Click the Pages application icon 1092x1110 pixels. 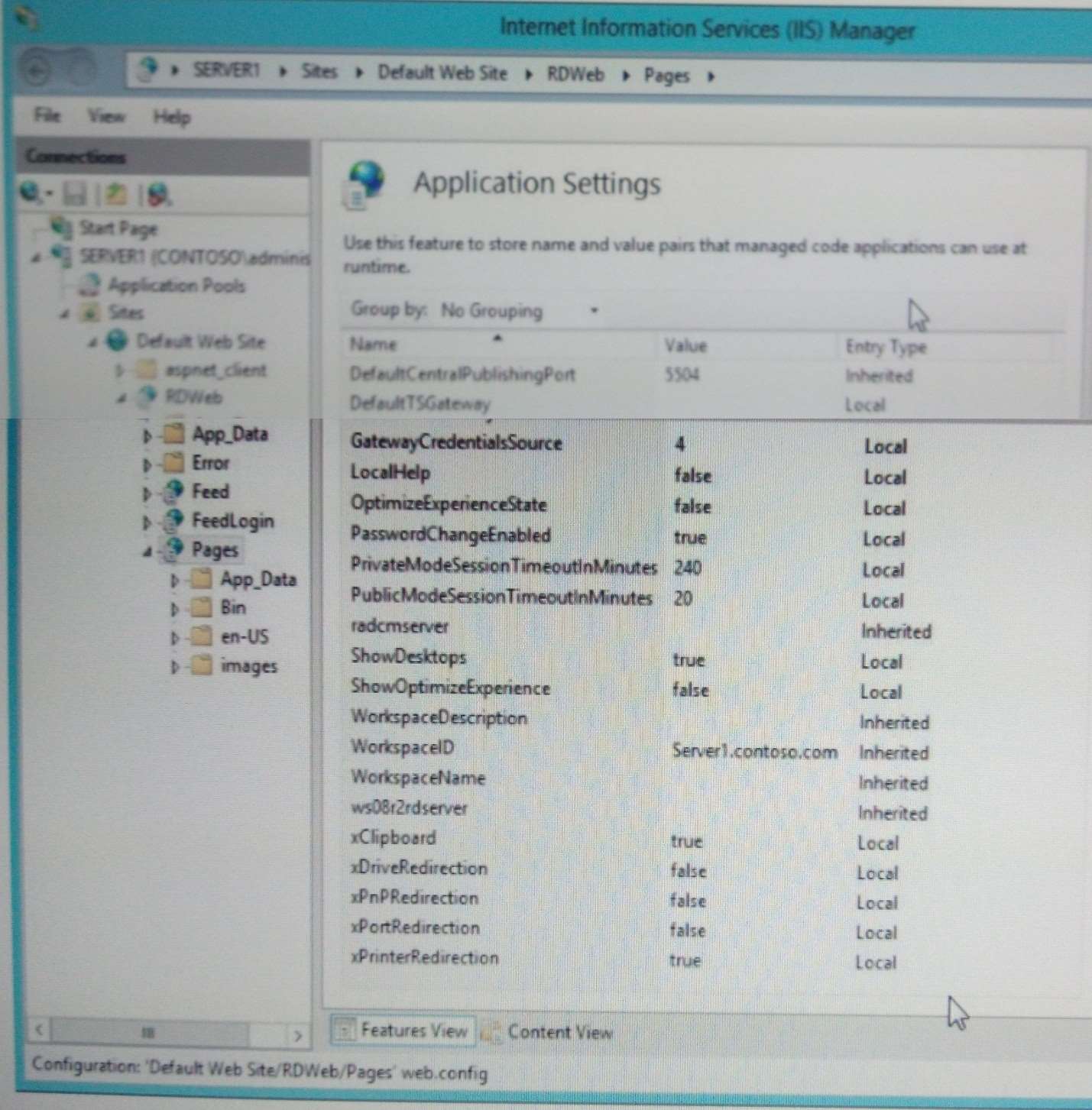174,549
